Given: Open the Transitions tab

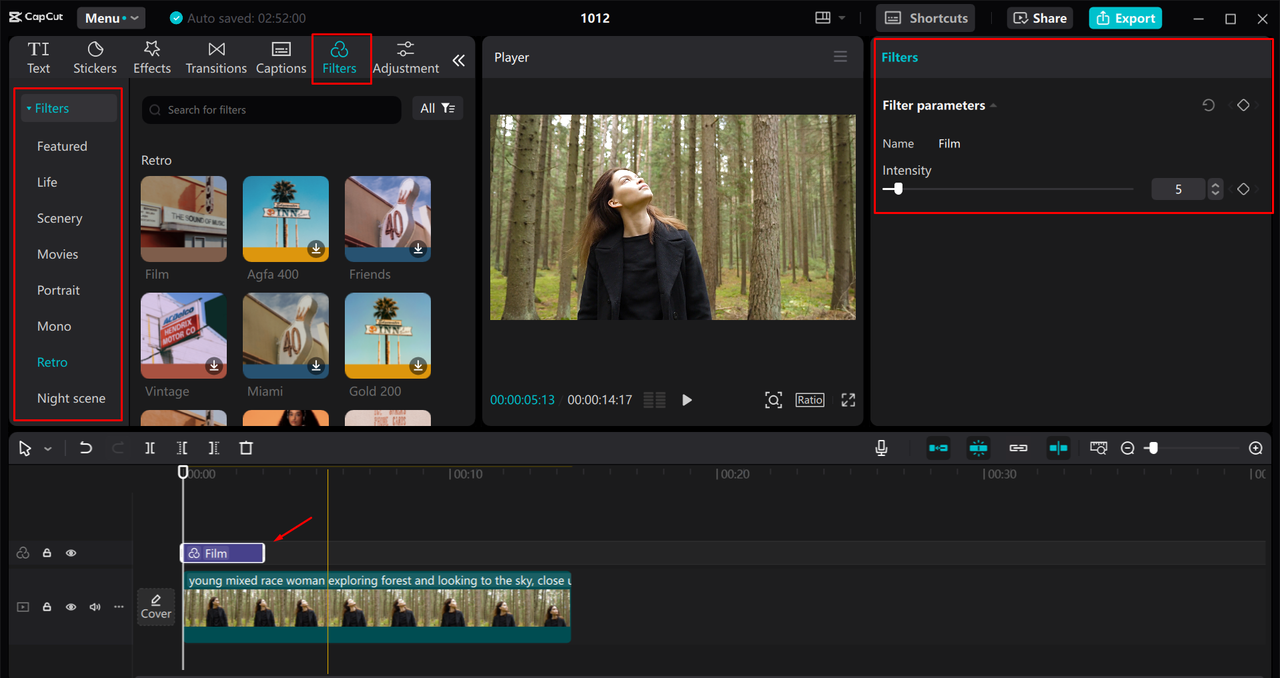Looking at the screenshot, I should (216, 58).
